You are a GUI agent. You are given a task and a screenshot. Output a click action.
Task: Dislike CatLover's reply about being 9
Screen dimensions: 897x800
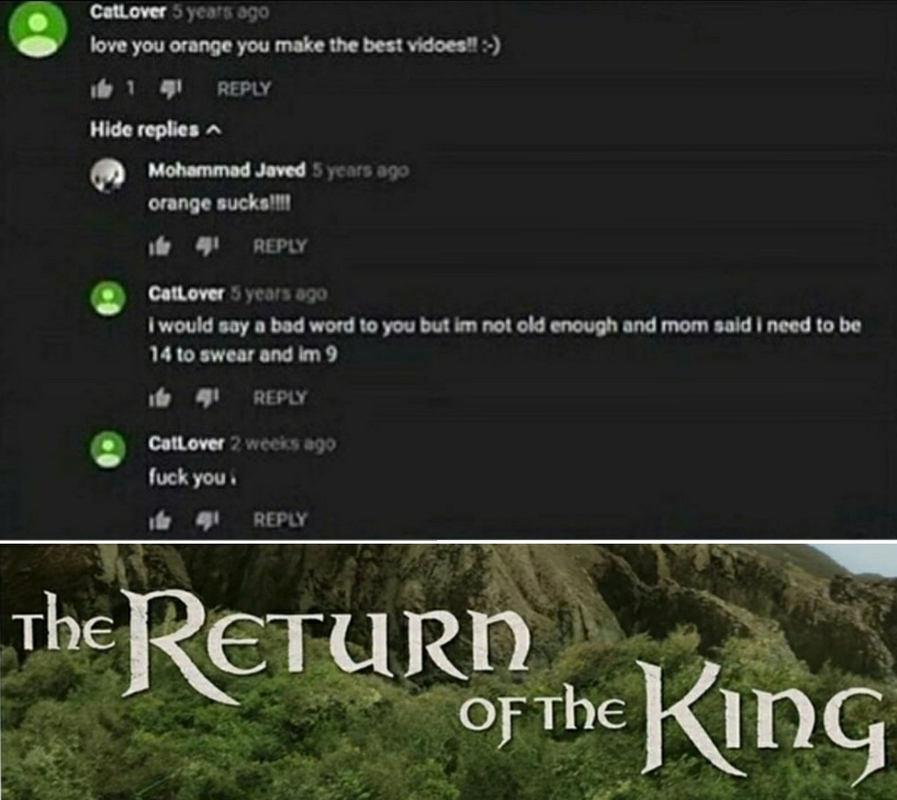tap(207, 397)
